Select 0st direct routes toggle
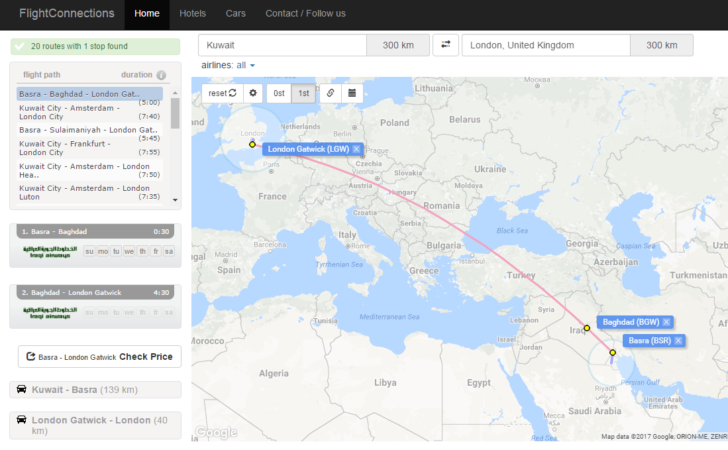 (279, 93)
